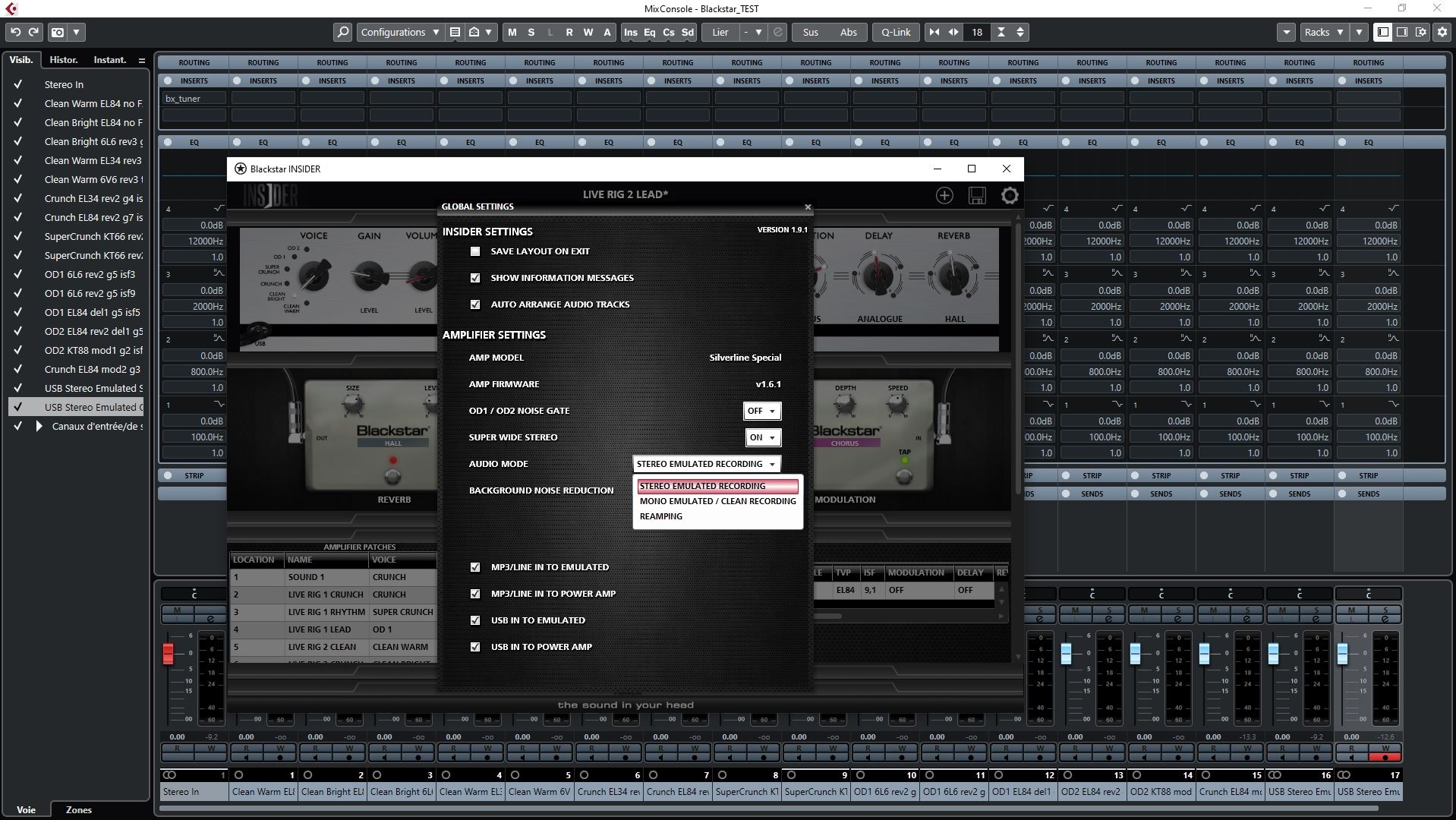The width and height of the screenshot is (1456, 820).
Task: Toggle the W write-automation-all button
Action: coord(588,32)
